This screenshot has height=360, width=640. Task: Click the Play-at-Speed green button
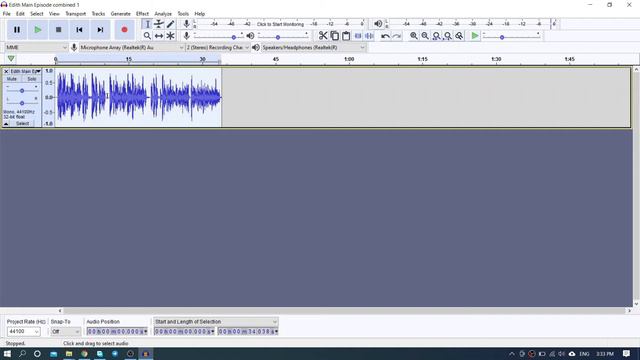point(475,36)
